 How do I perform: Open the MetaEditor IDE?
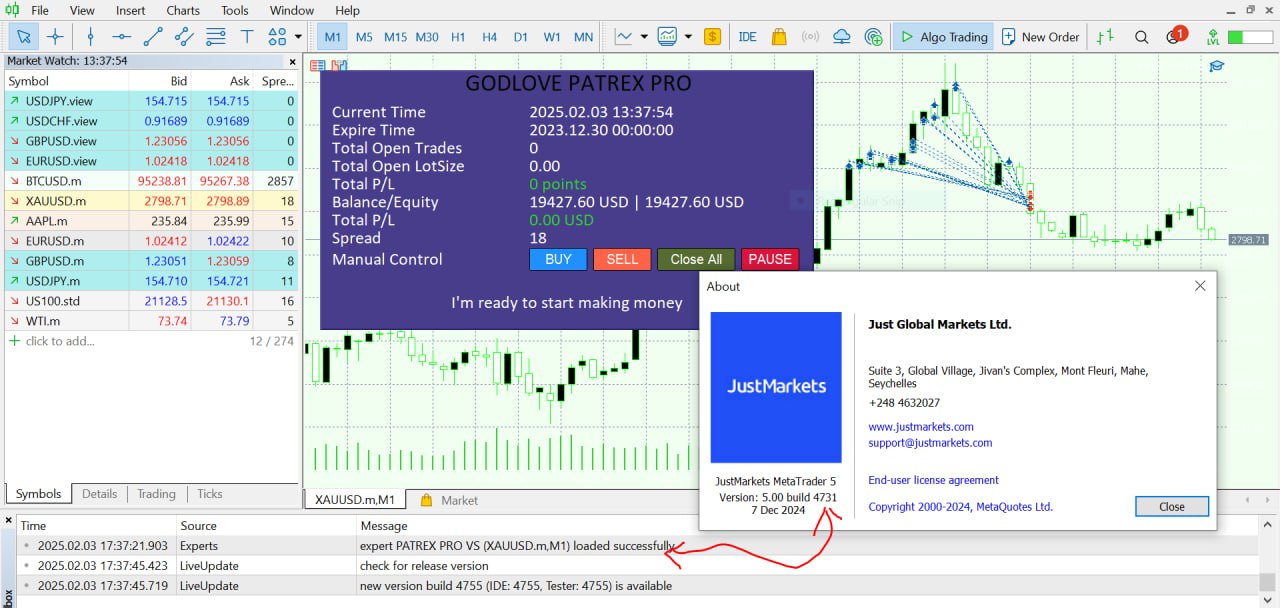pyautogui.click(x=747, y=37)
